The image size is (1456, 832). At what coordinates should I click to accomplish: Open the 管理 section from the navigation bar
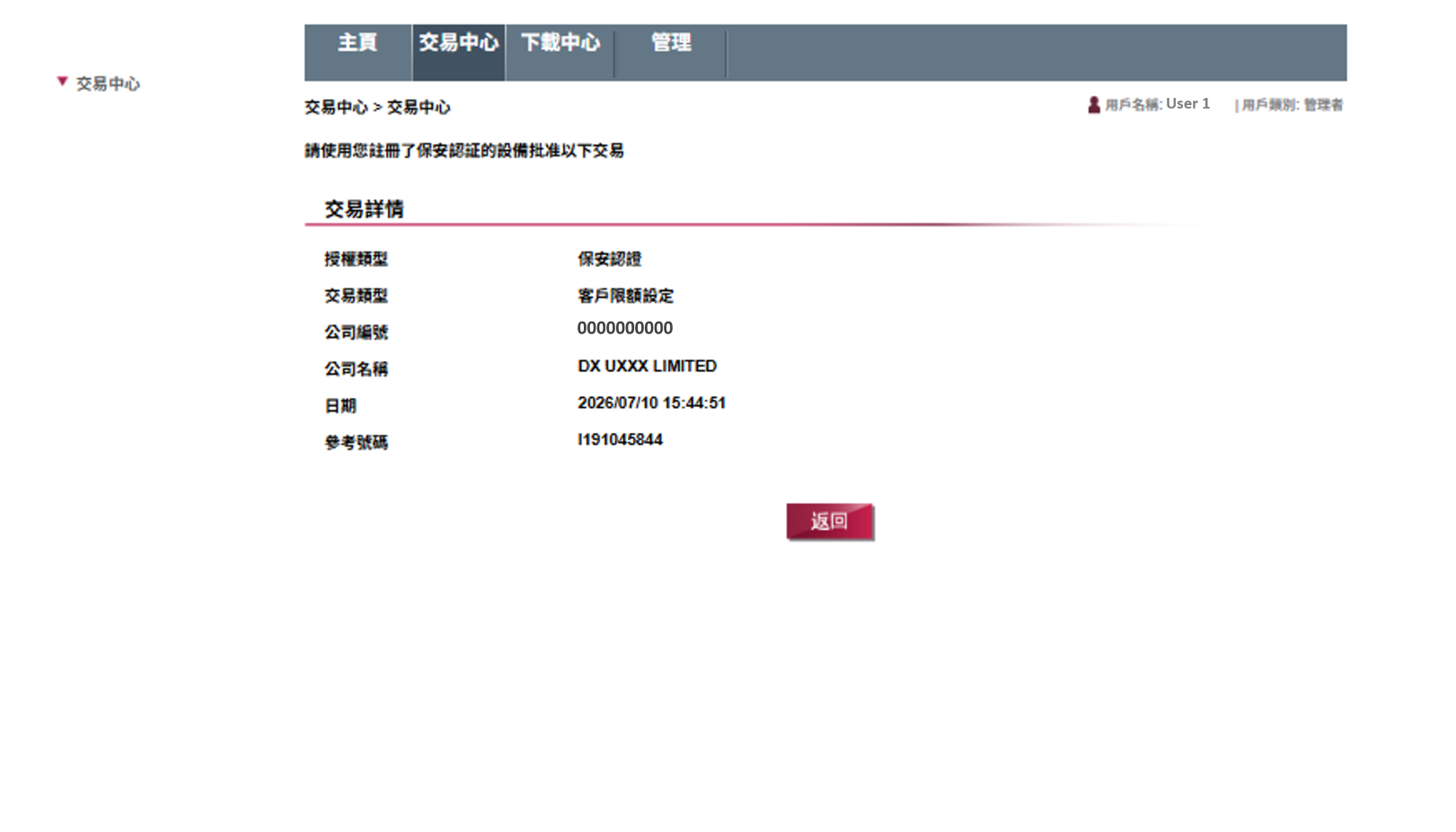[x=670, y=42]
